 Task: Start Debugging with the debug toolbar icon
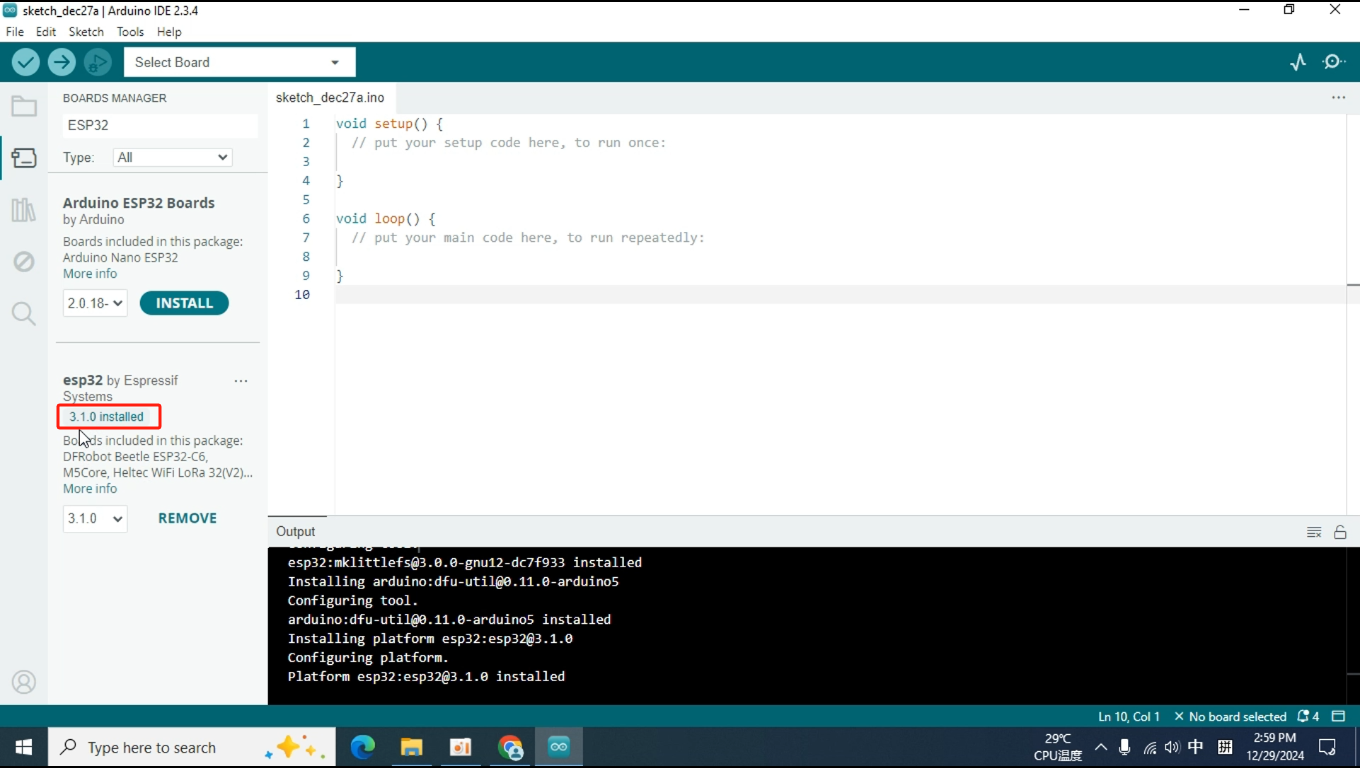97,62
